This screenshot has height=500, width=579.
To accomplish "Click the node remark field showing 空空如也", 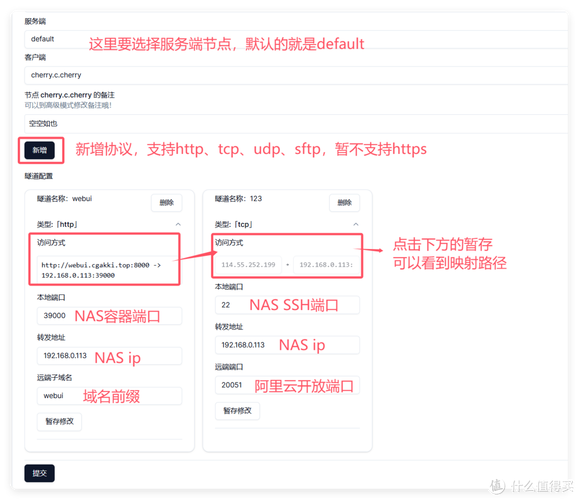I will (296, 124).
